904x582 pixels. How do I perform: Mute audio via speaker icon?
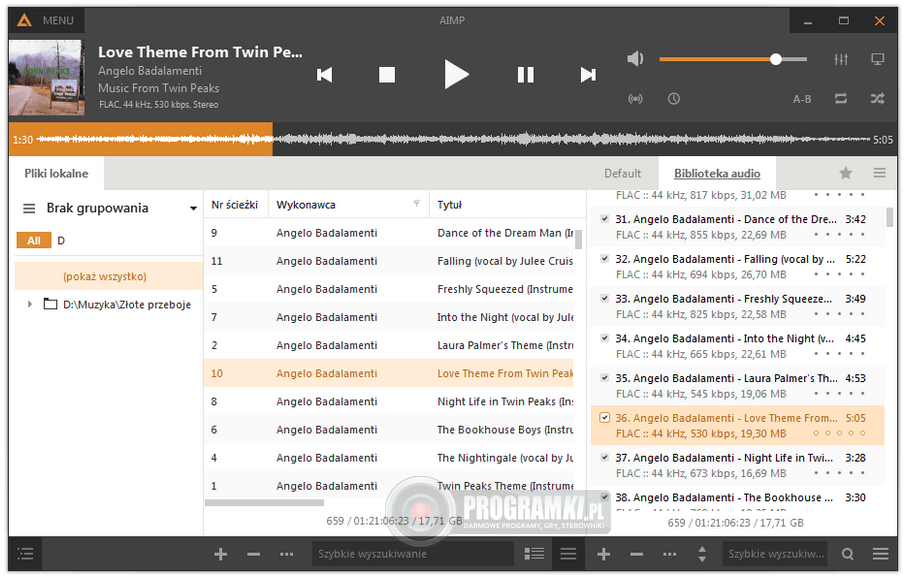(x=635, y=59)
